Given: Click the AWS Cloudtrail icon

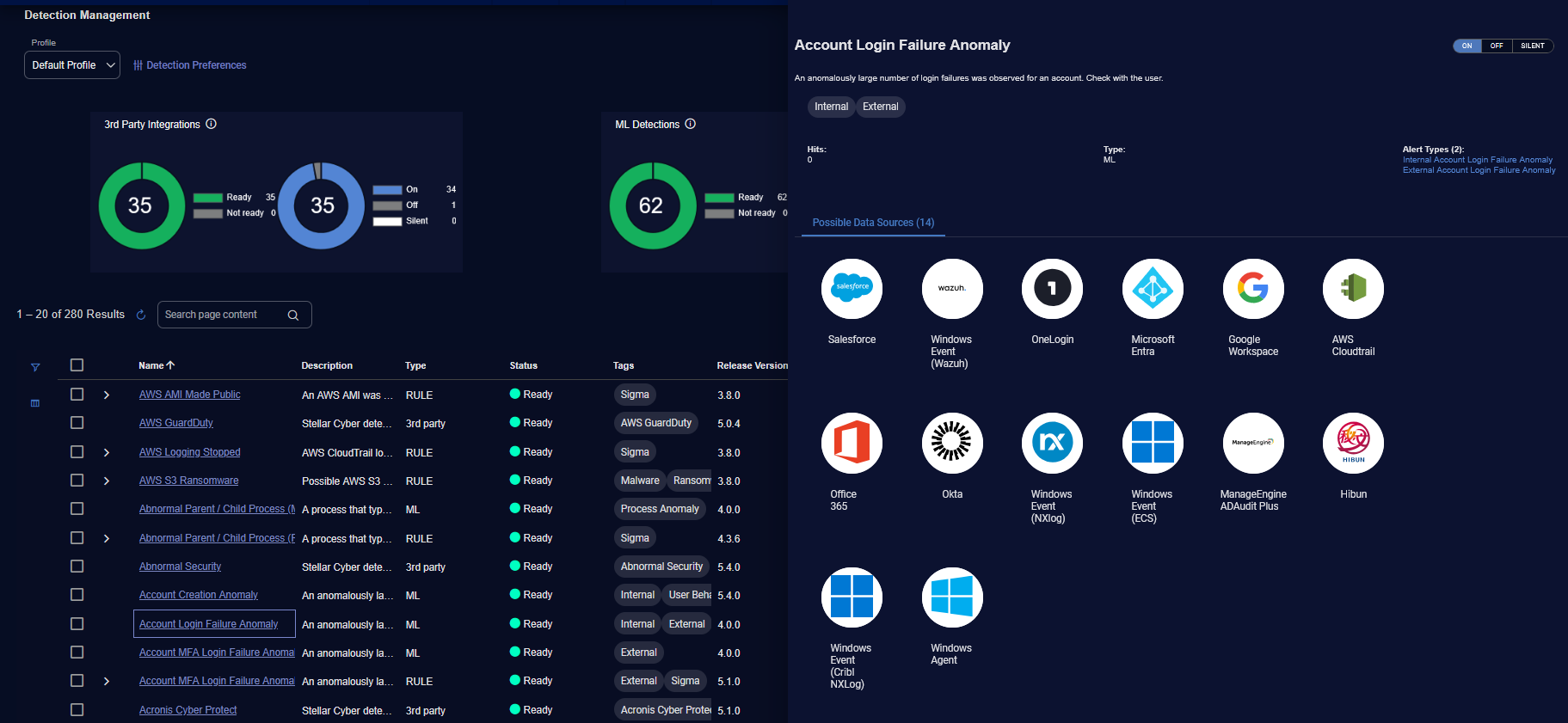Looking at the screenshot, I should [1353, 289].
